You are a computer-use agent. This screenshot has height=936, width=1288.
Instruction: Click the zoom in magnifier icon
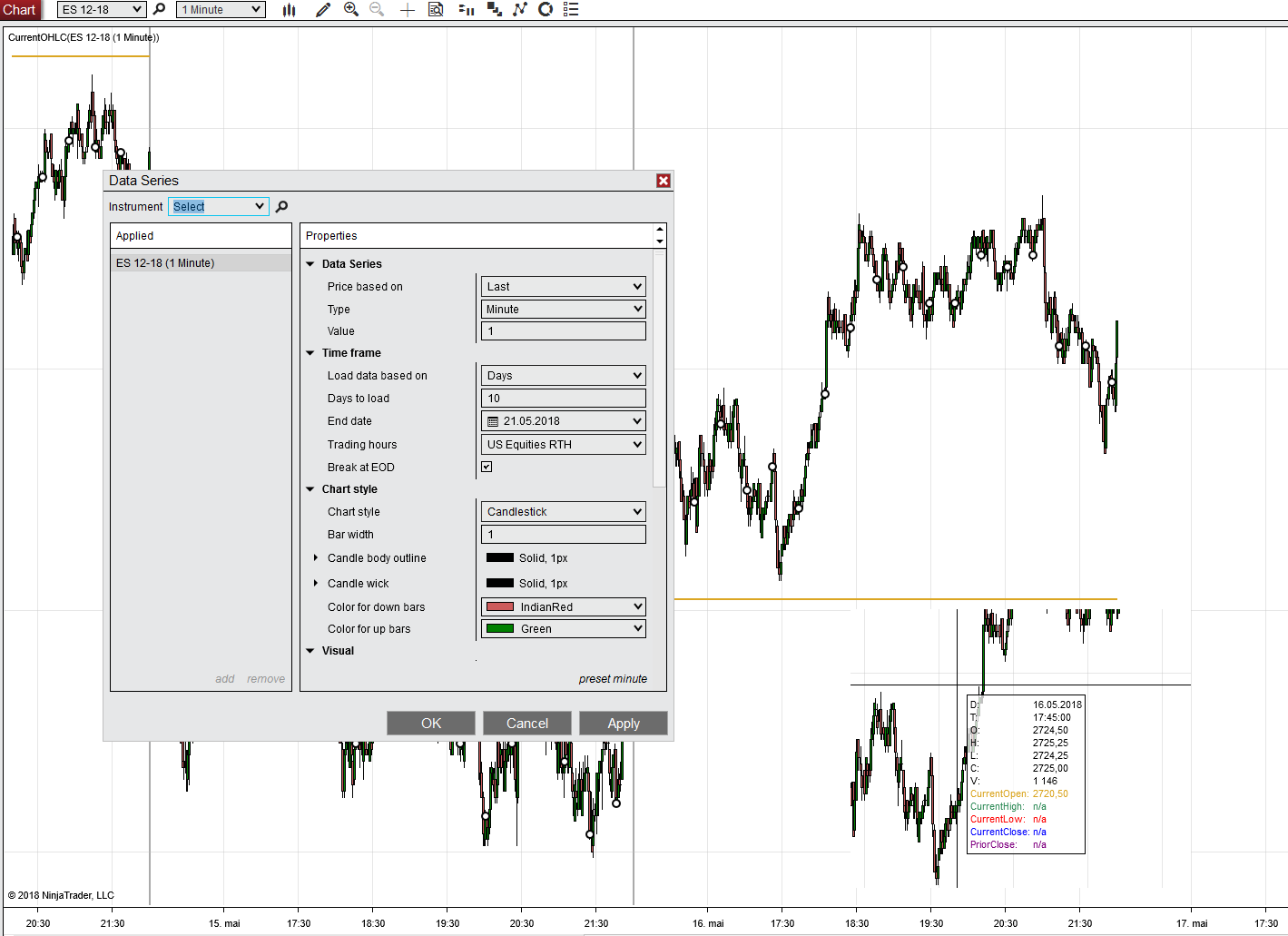point(351,10)
